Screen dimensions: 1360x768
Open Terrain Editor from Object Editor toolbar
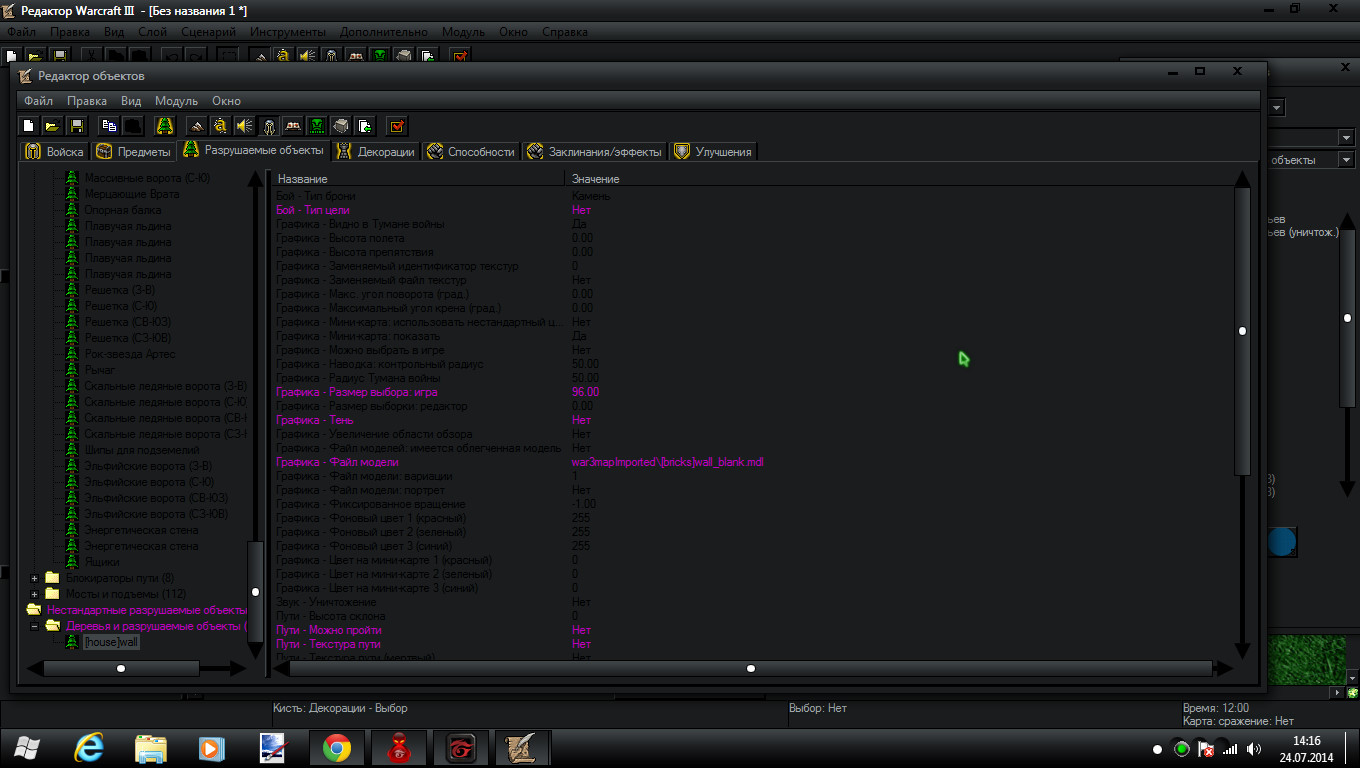196,126
